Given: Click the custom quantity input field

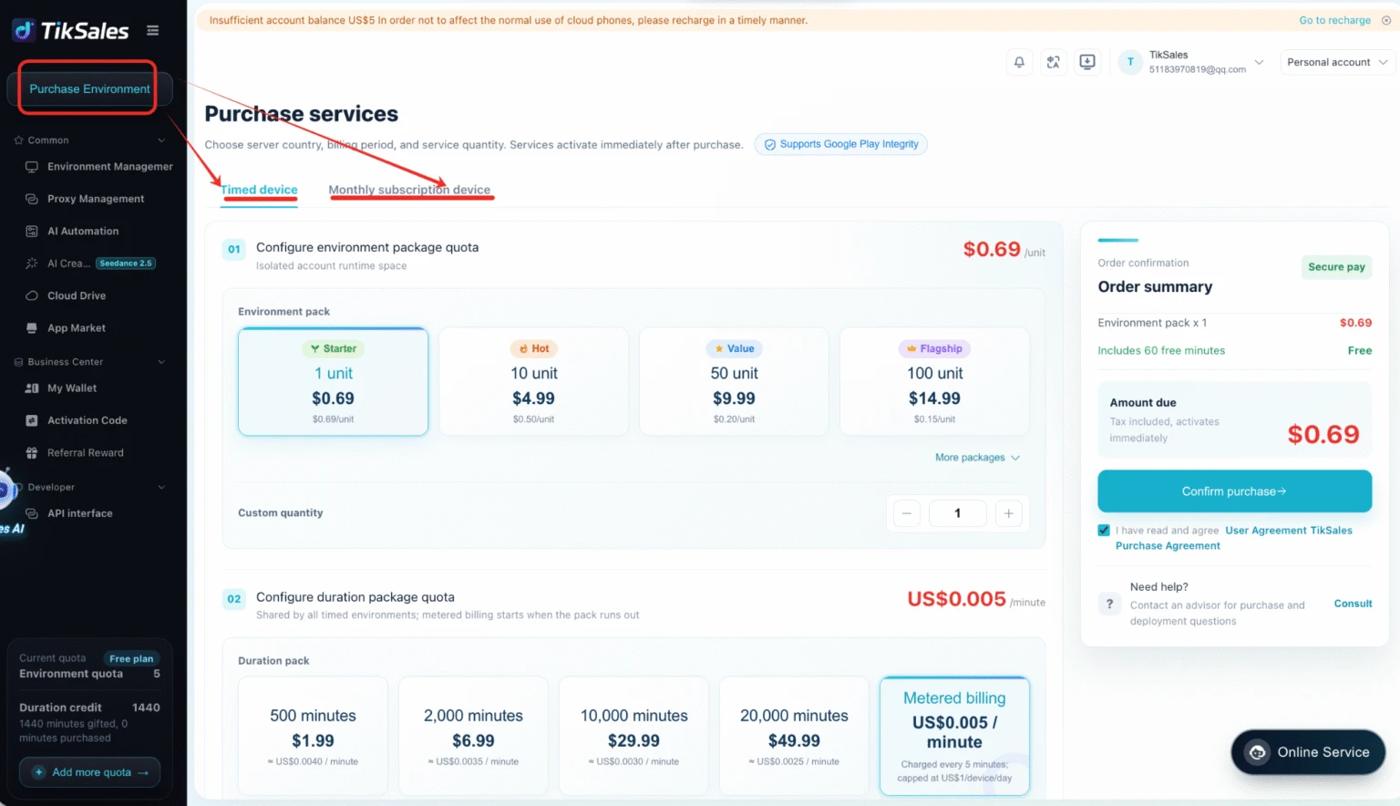Looking at the screenshot, I should coord(958,513).
